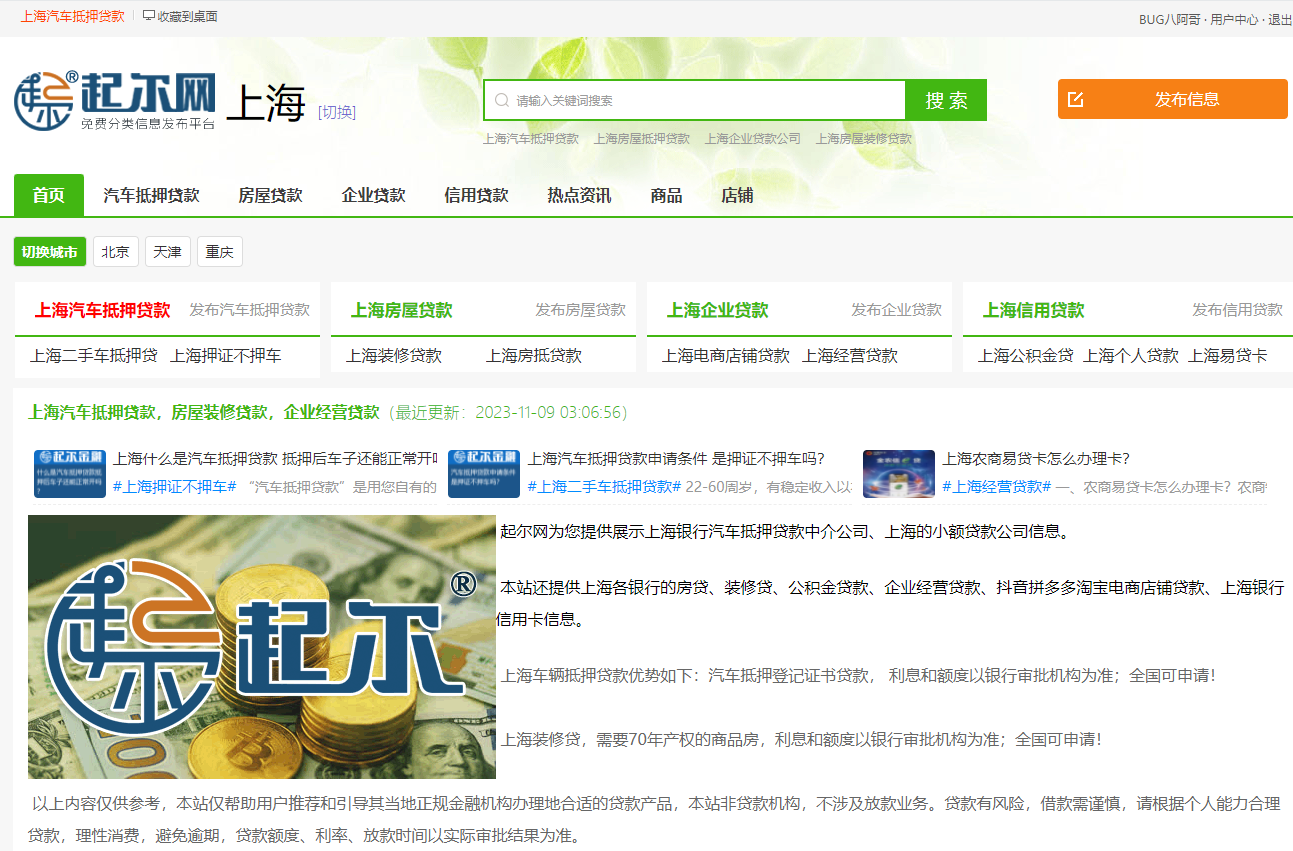The image size is (1293, 851).
Task: Open 上海电商店铺贷款 subcategory
Action: (726, 356)
